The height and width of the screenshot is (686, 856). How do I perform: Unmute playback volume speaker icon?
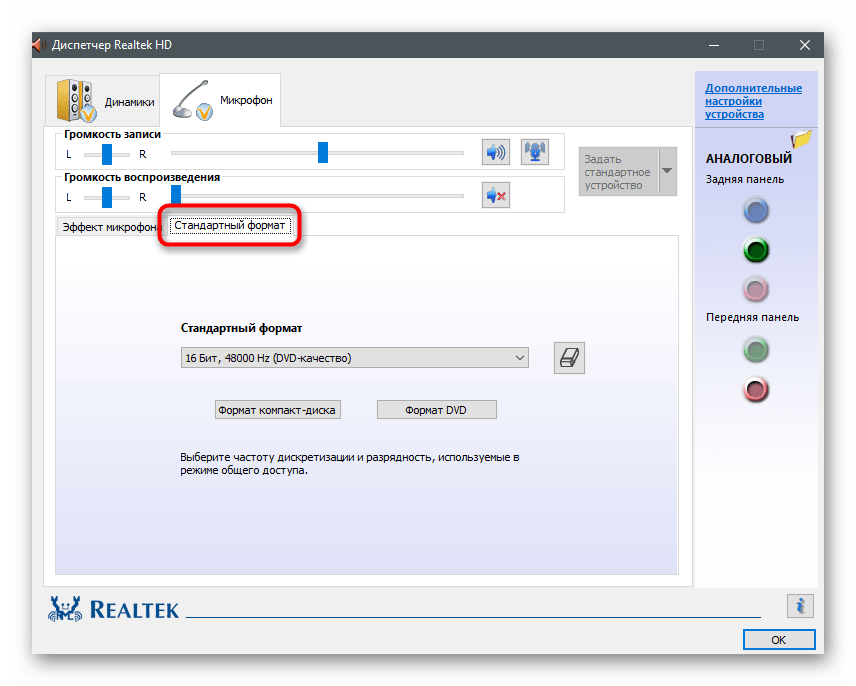point(496,195)
